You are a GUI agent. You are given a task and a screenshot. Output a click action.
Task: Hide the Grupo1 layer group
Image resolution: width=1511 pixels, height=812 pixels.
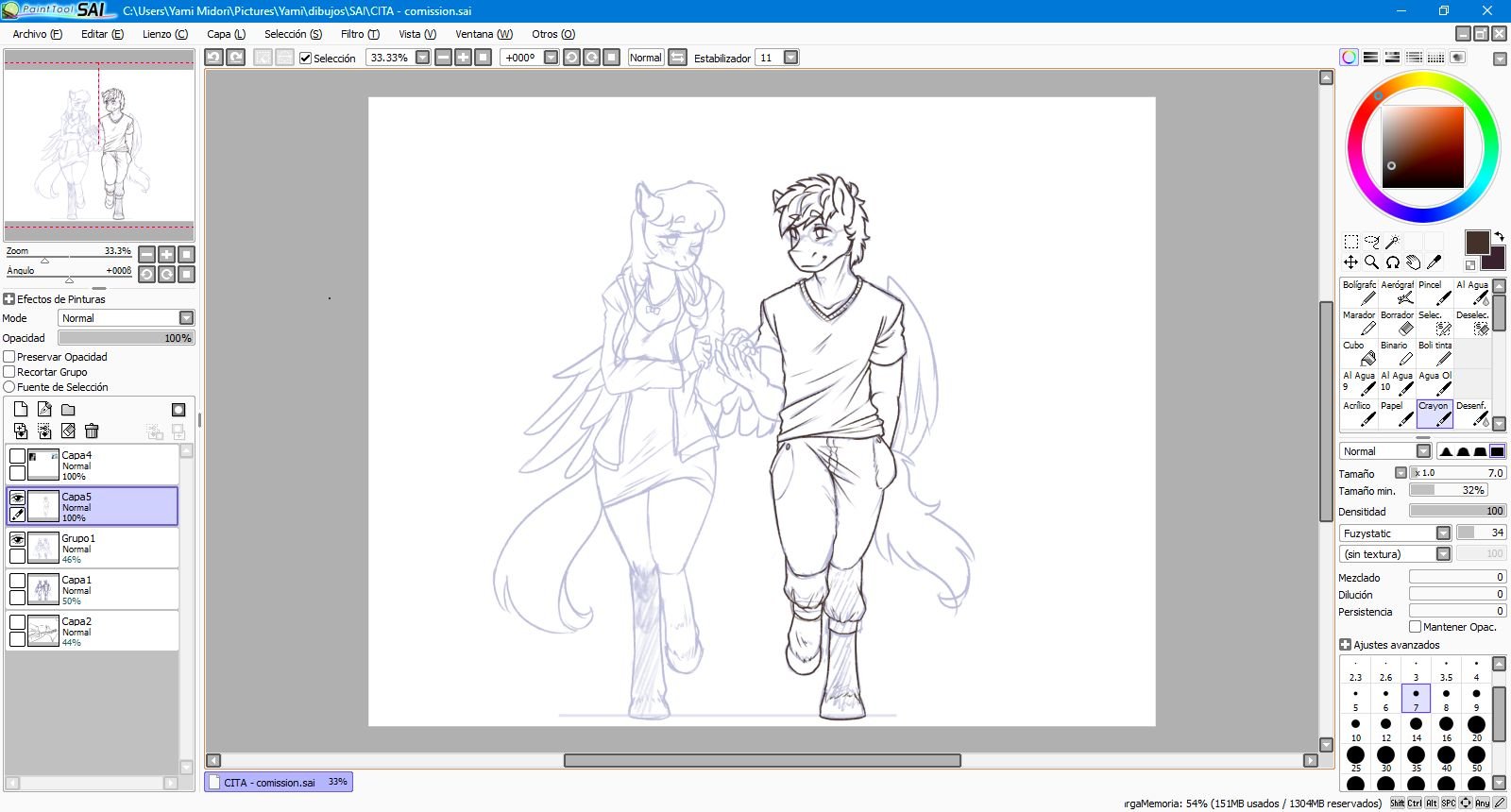click(x=17, y=538)
